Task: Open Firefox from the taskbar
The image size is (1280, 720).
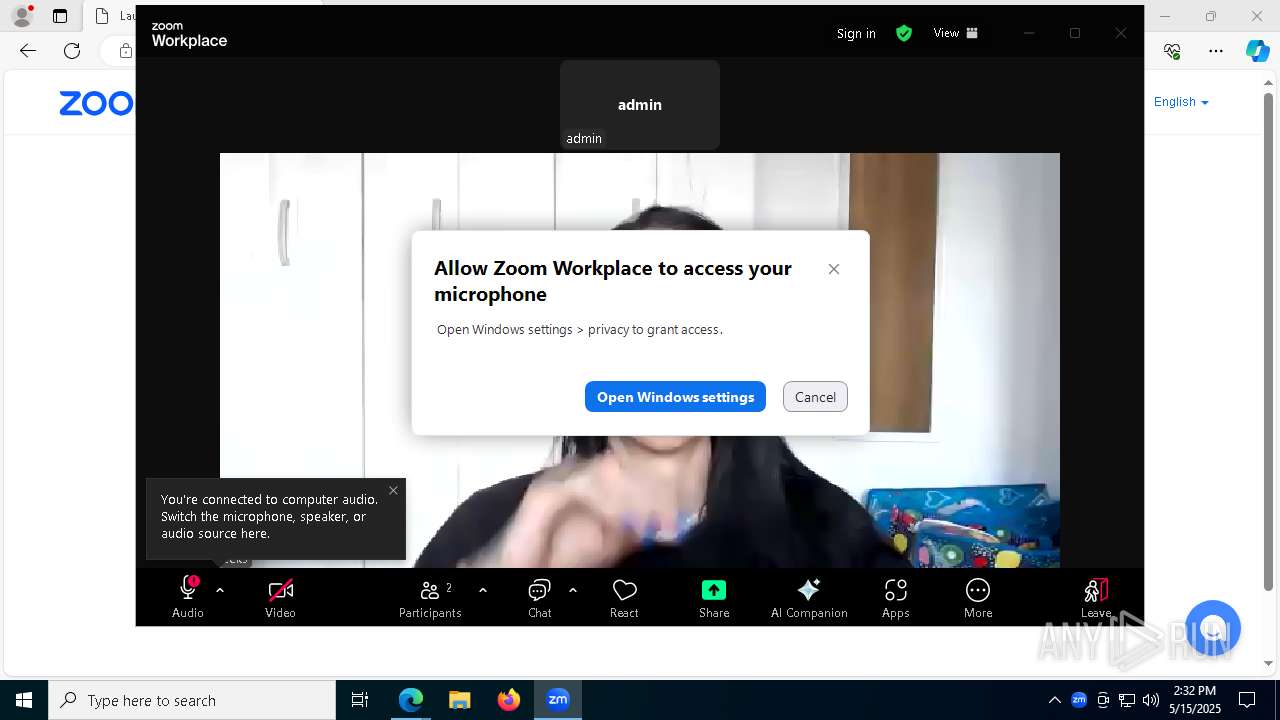Action: click(x=509, y=700)
